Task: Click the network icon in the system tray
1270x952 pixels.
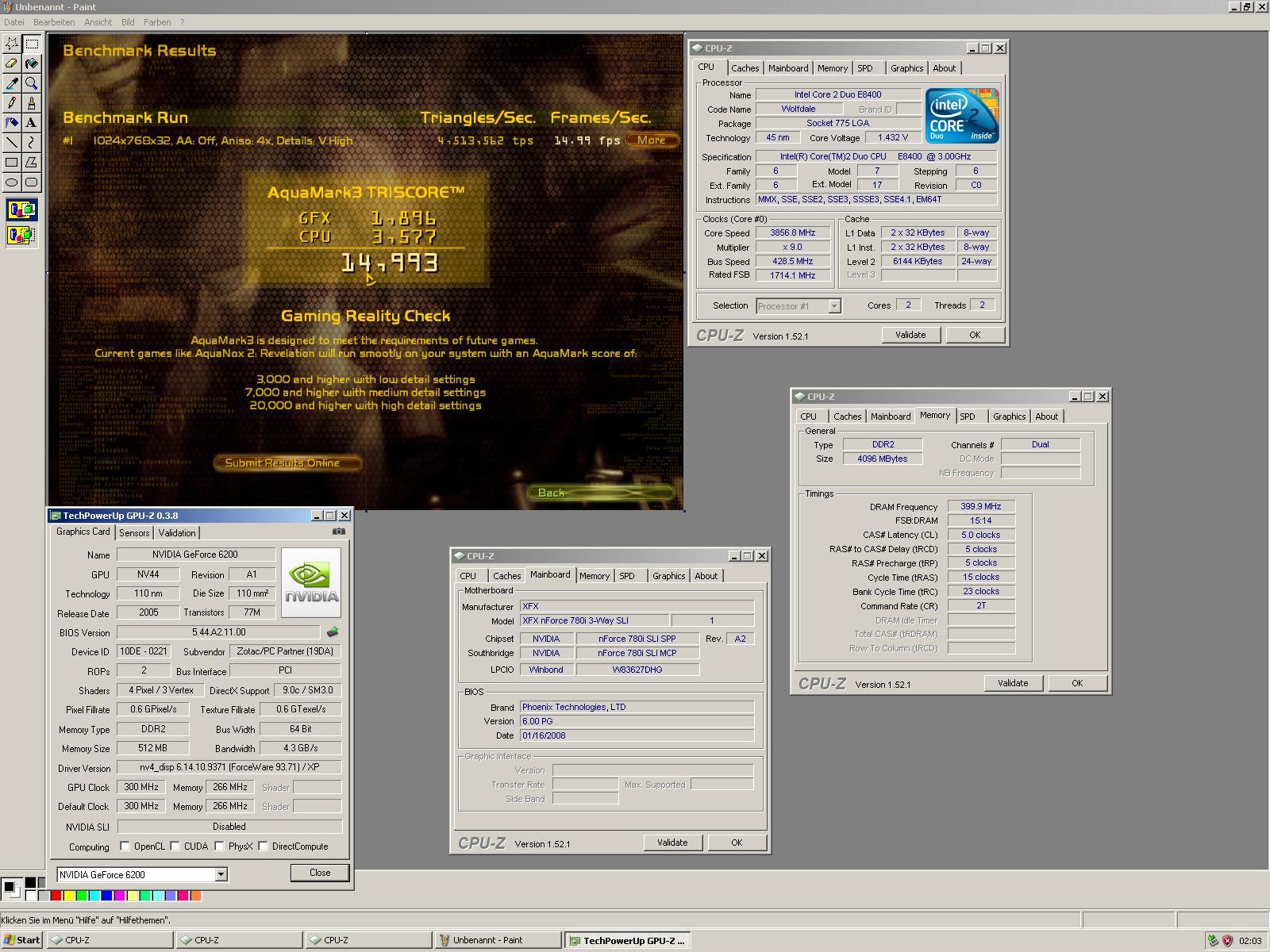Action: click(x=1213, y=941)
